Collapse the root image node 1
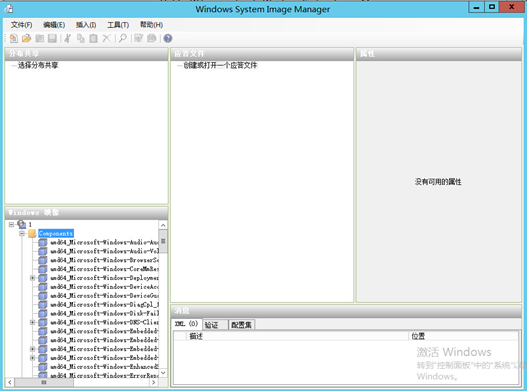The height and width of the screenshot is (391, 527). 11,224
